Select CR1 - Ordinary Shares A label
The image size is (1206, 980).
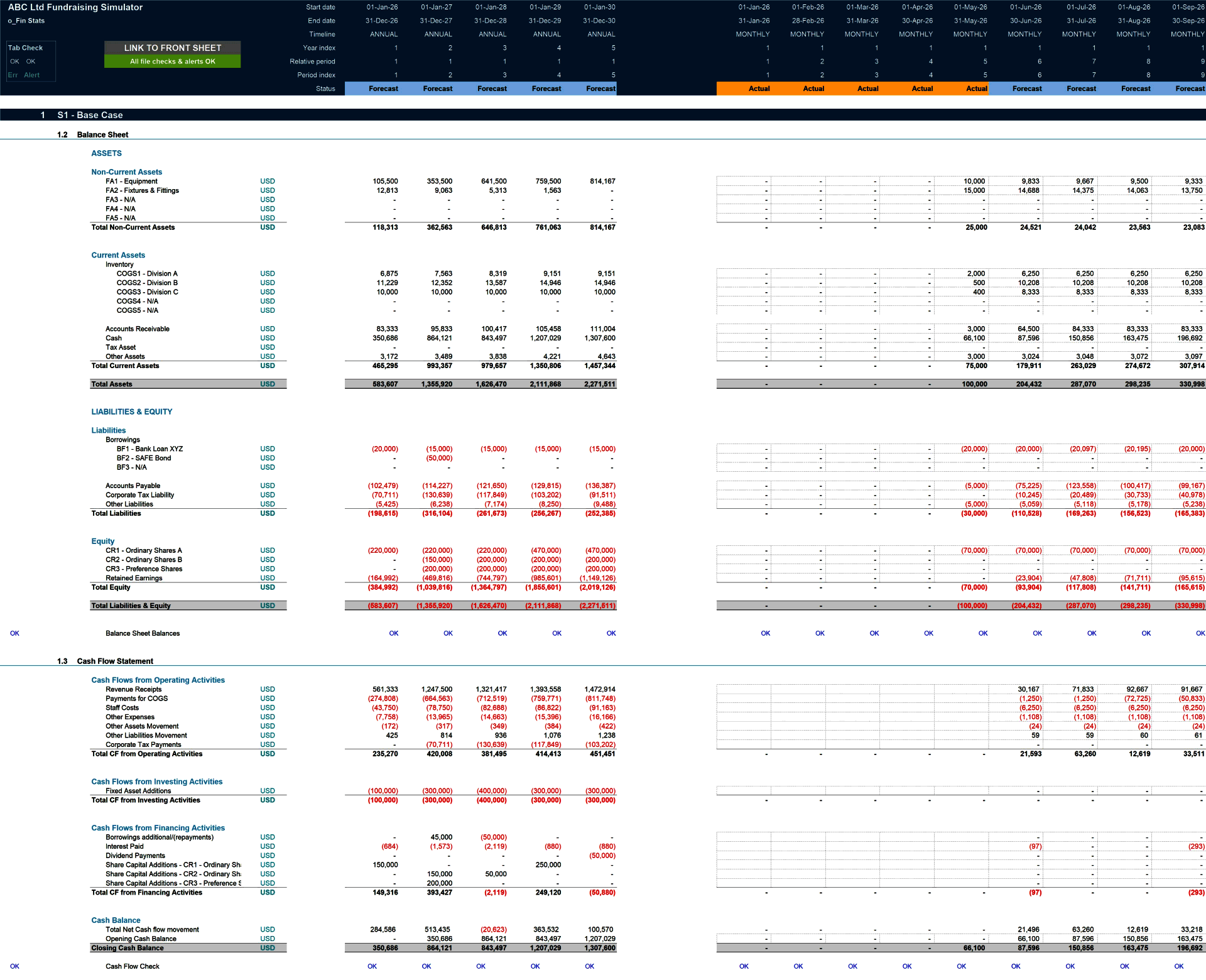pyautogui.click(x=144, y=550)
